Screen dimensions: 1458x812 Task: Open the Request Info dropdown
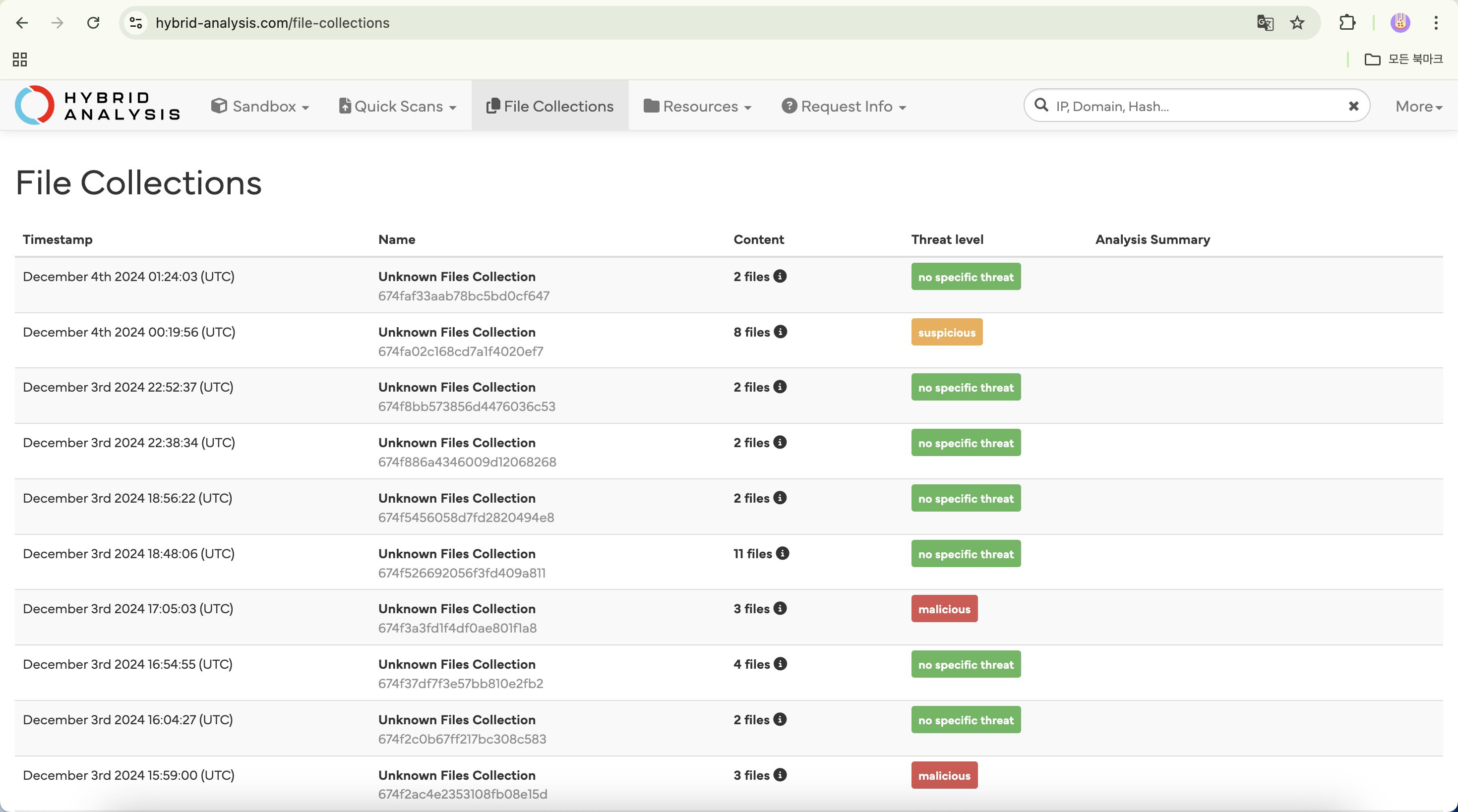click(x=844, y=106)
